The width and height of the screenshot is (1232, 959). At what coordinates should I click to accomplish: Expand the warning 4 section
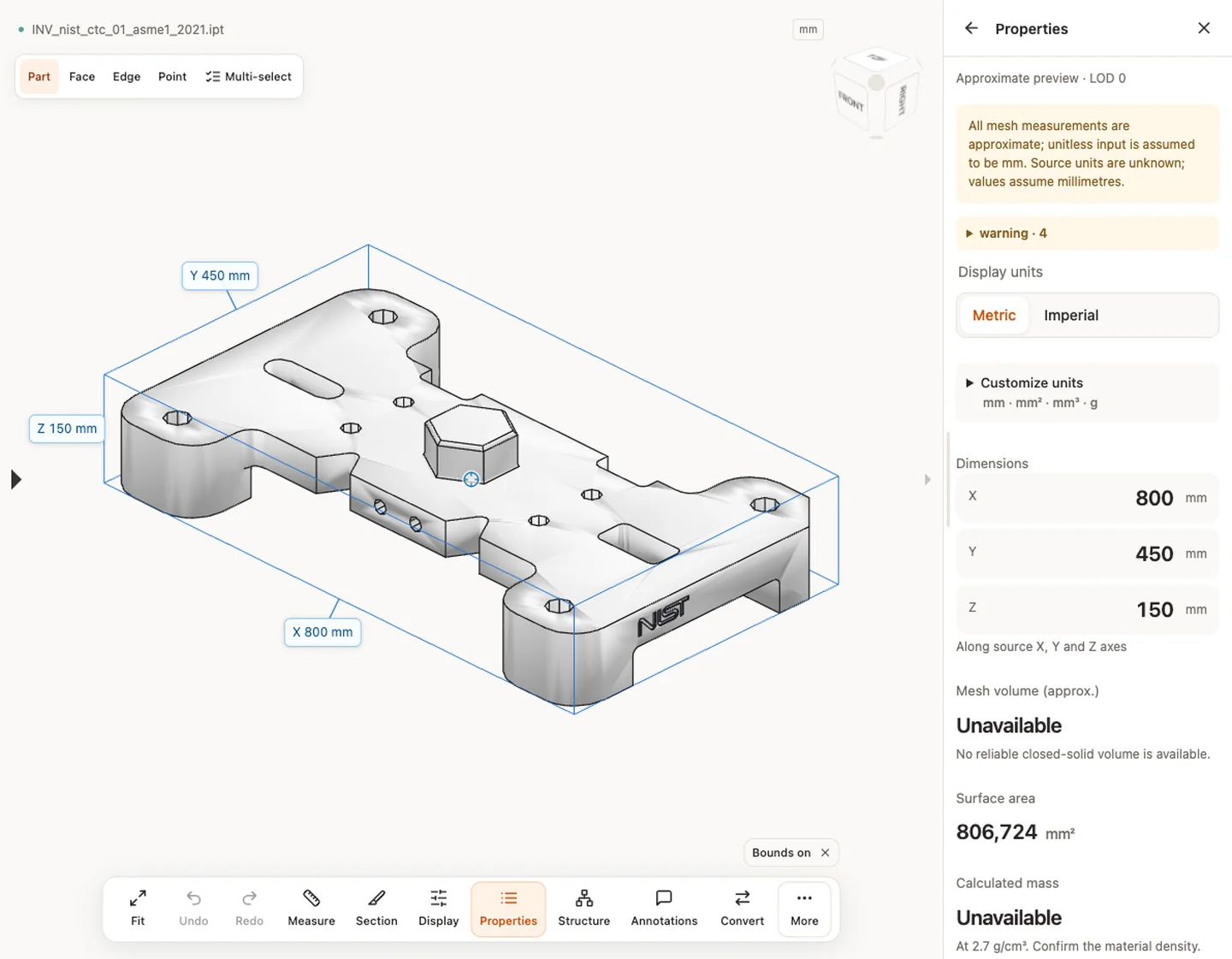click(x=1087, y=234)
